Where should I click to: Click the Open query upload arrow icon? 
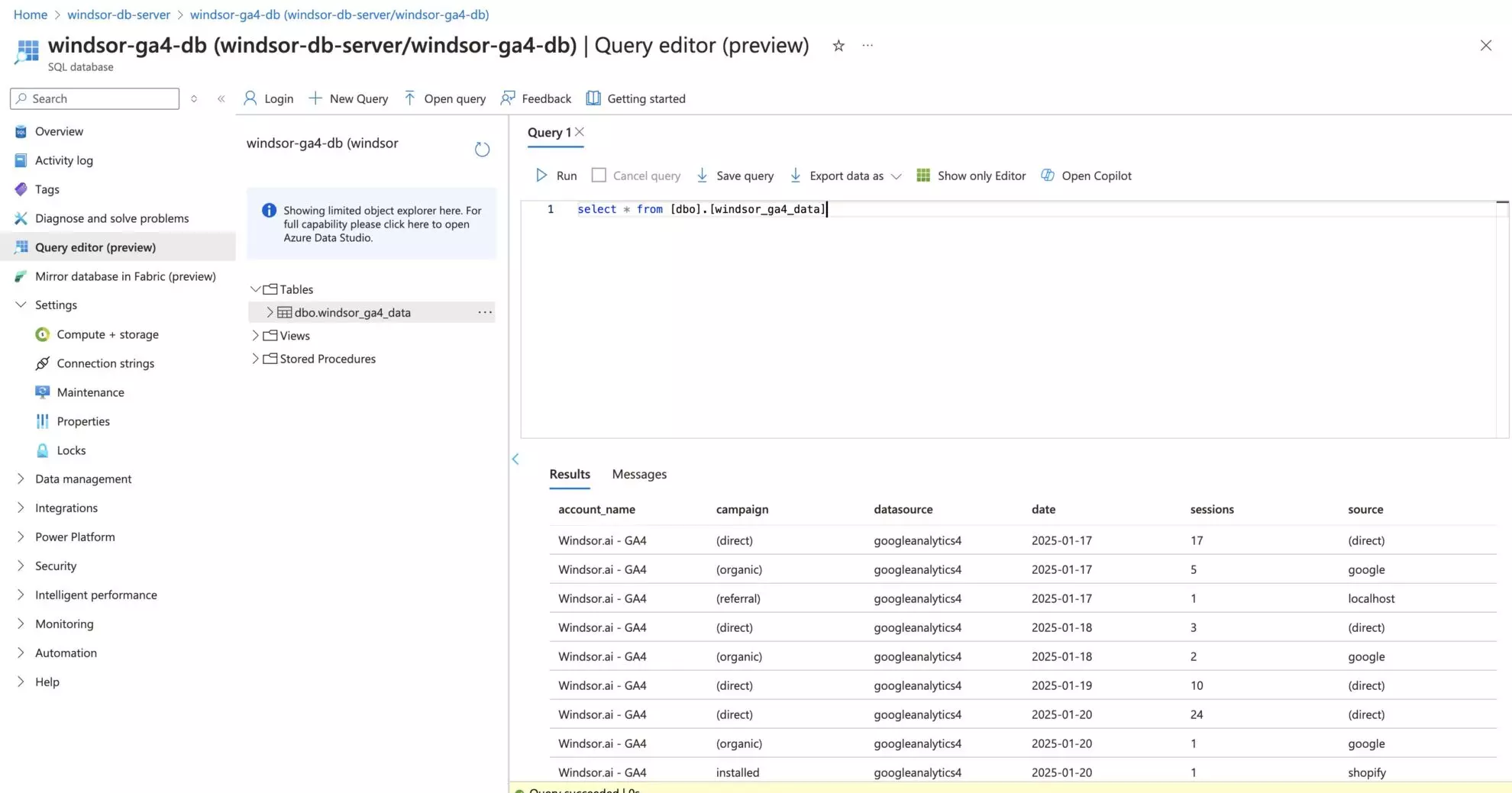click(409, 98)
